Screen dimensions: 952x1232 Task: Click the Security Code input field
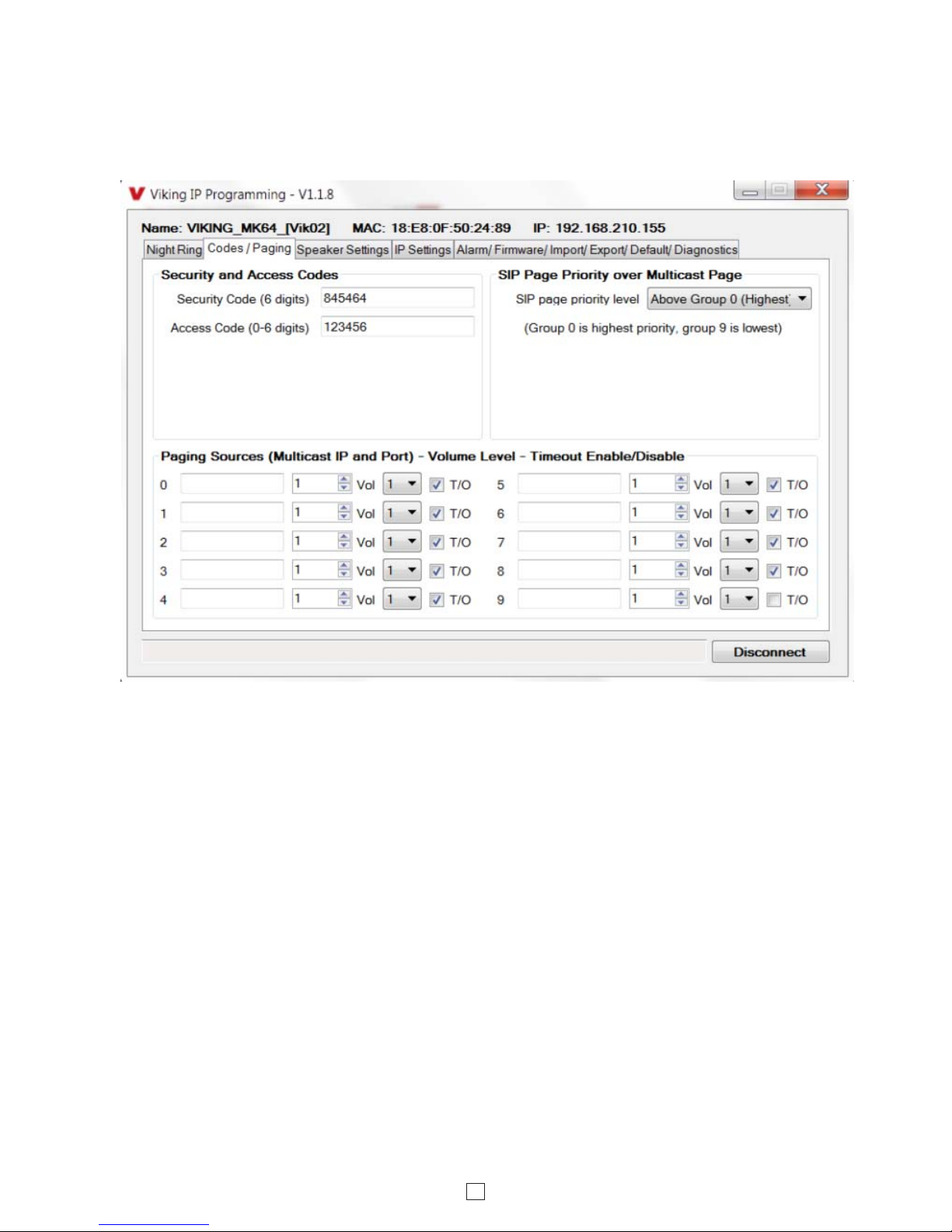click(397, 298)
